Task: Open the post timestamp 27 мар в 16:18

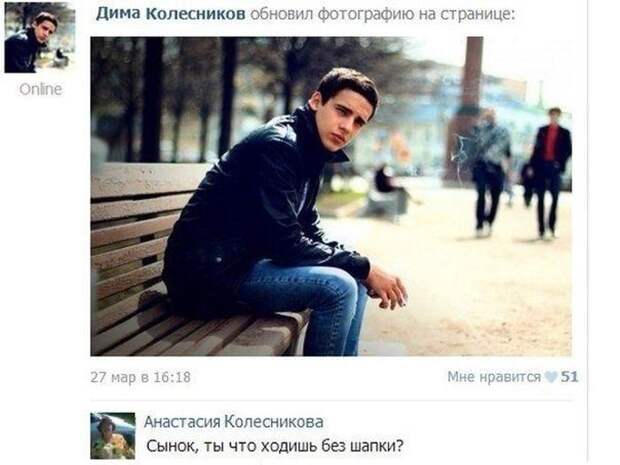Action: coord(140,377)
